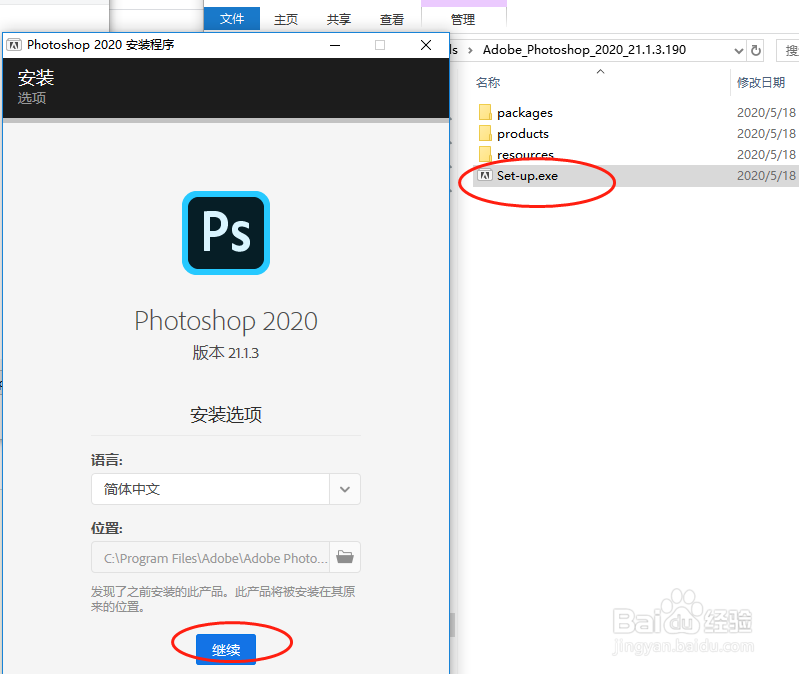Click the Photoshop Ps logo icon
799x674 pixels.
[226, 233]
